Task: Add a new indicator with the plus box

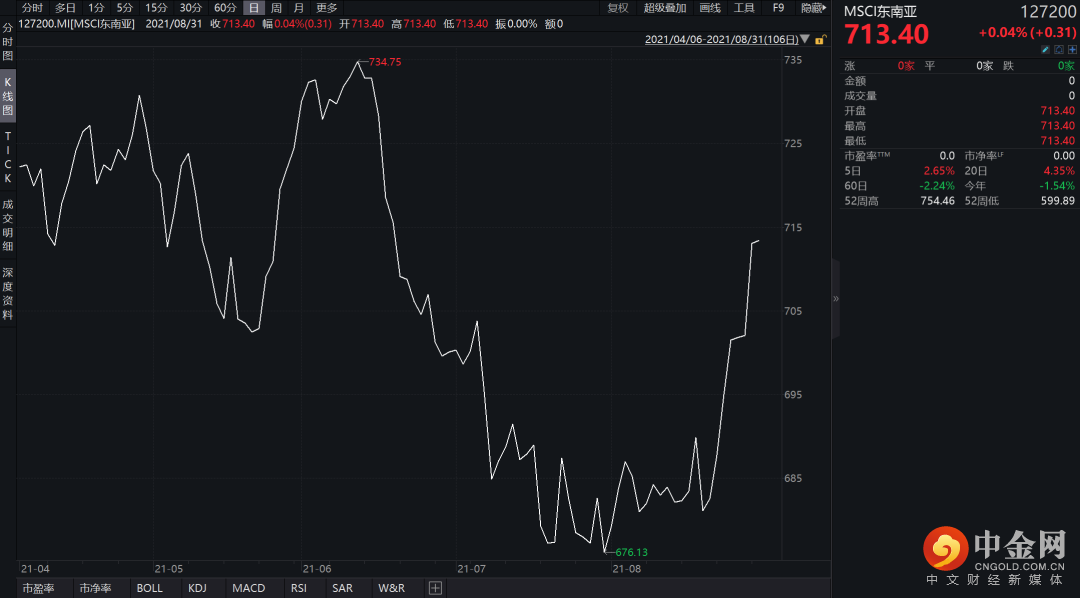Action: coord(435,588)
